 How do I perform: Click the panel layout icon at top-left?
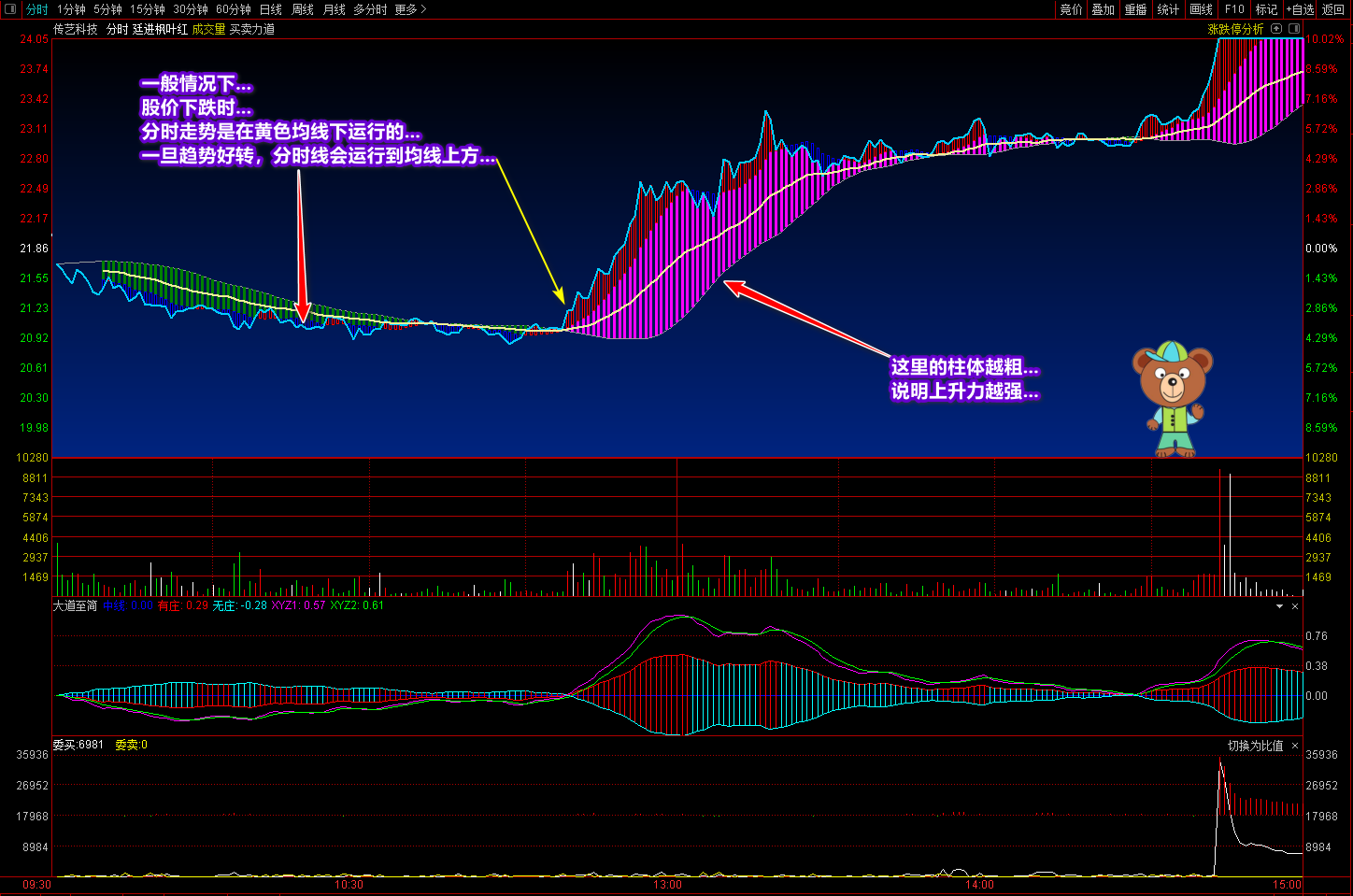pyautogui.click(x=10, y=9)
